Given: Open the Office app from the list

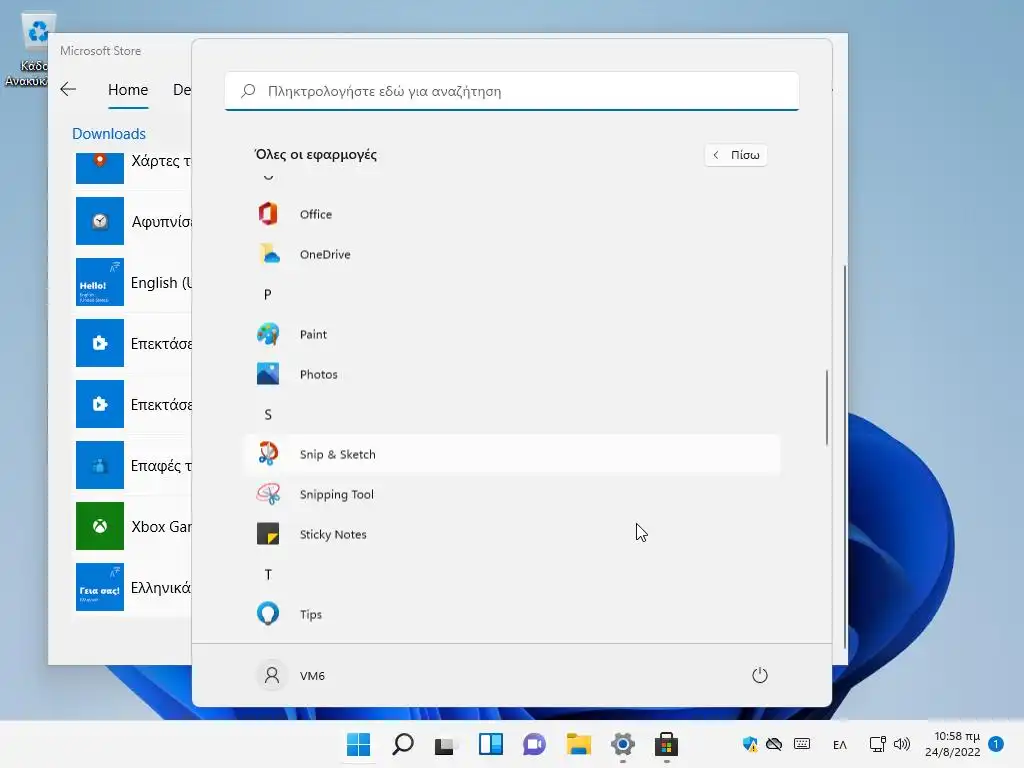Looking at the screenshot, I should (x=513, y=214).
